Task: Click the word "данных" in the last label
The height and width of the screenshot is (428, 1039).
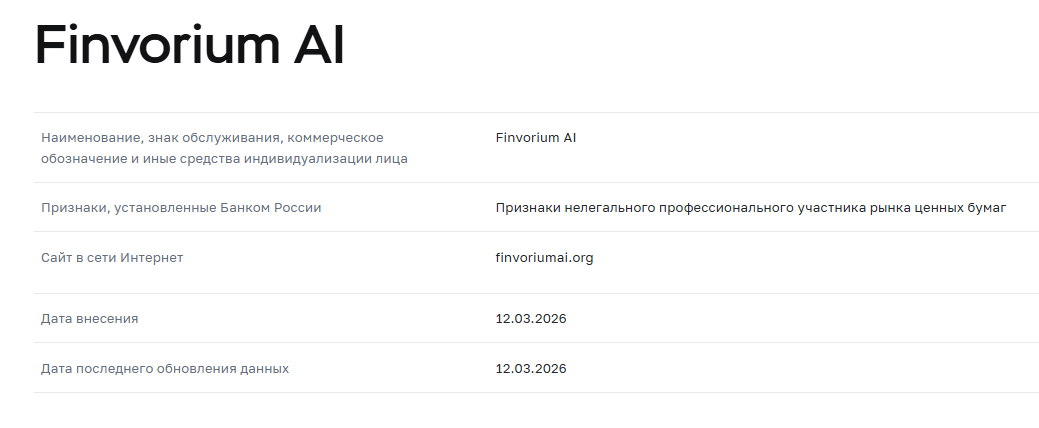Action: coord(264,368)
